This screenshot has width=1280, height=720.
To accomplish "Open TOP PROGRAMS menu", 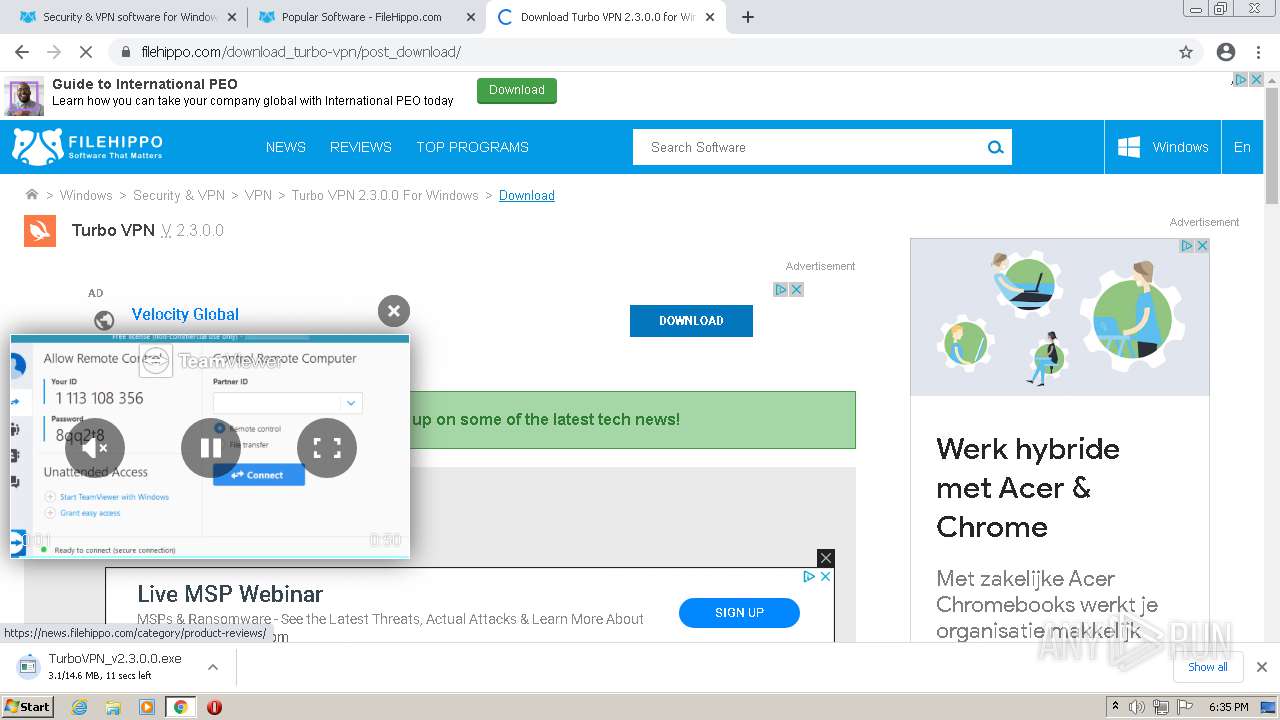I will tap(472, 147).
